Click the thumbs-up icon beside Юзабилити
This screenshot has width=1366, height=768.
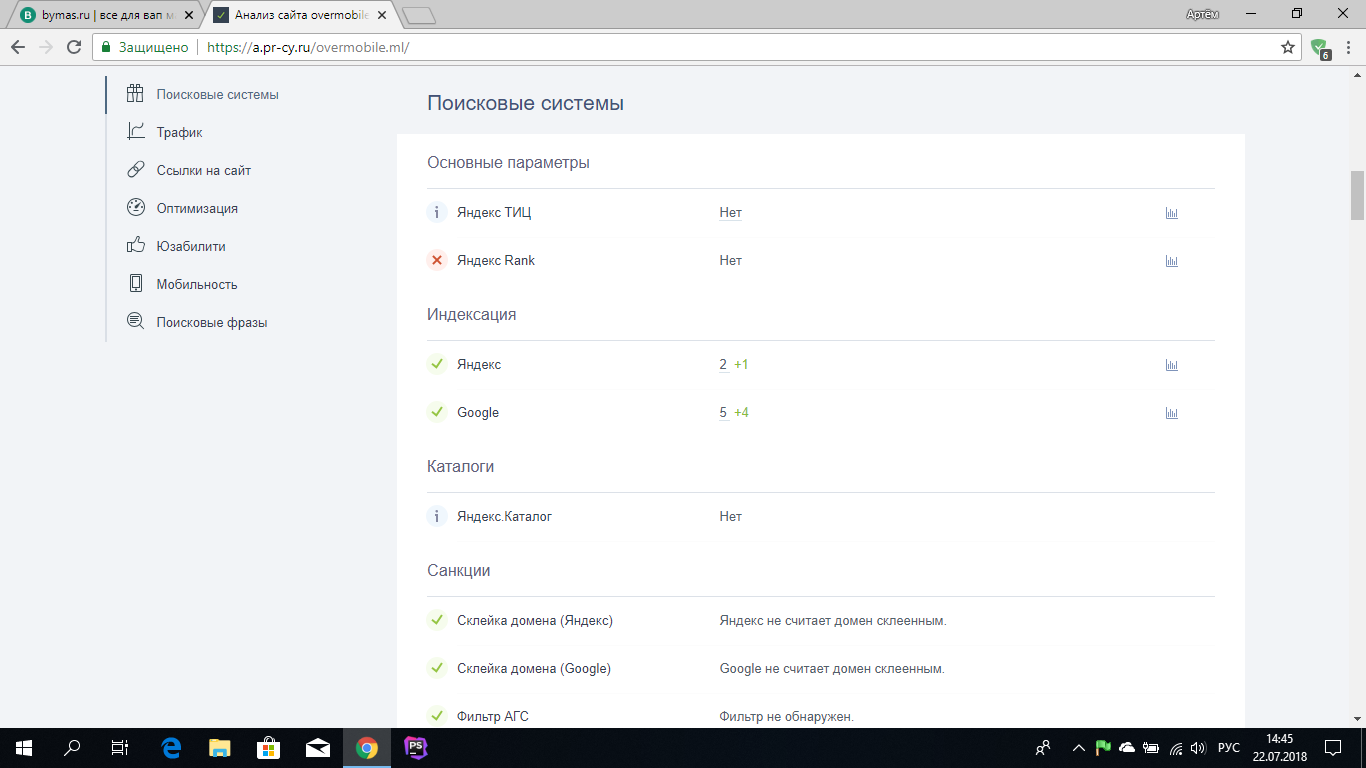(136, 246)
